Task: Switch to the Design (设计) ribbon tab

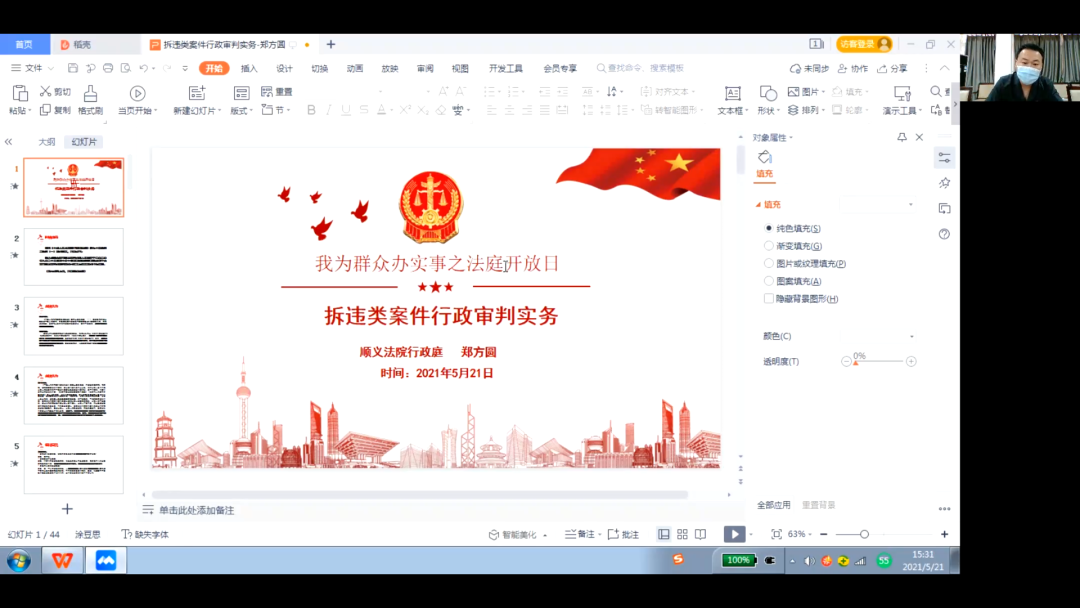Action: 284,68
